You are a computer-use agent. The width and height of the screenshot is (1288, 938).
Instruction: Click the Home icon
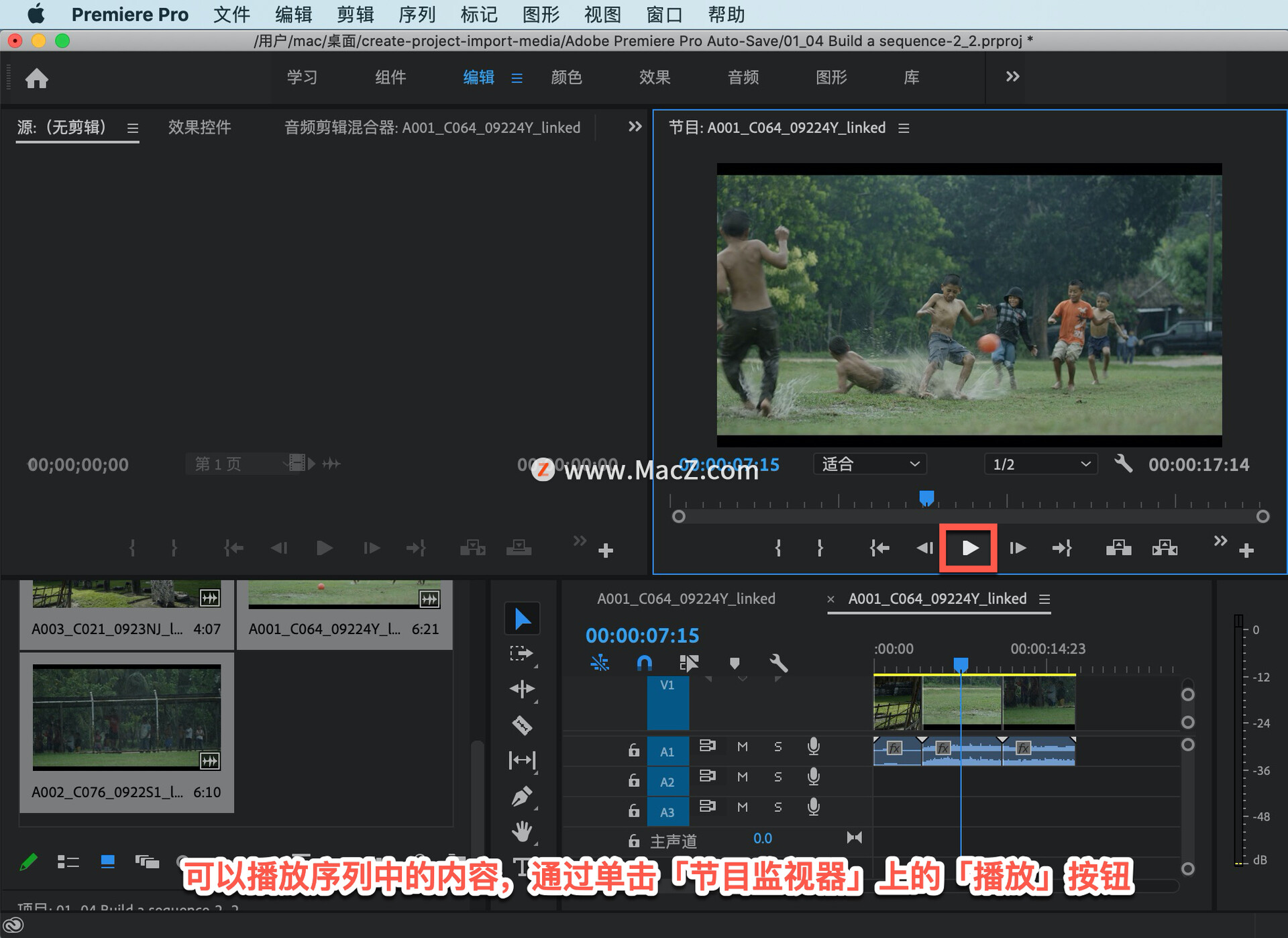37,79
